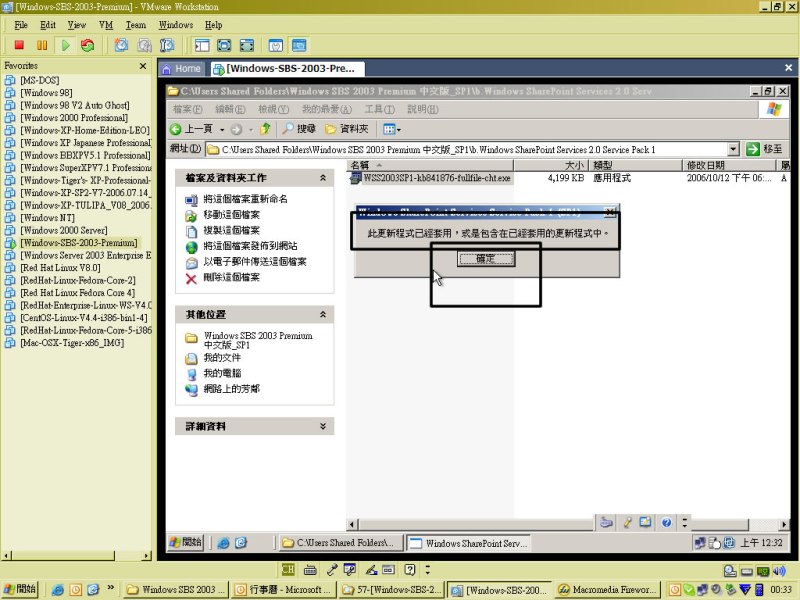Select the Windows-SBS-2003-Pre... tab
The image size is (800, 600).
(x=286, y=68)
